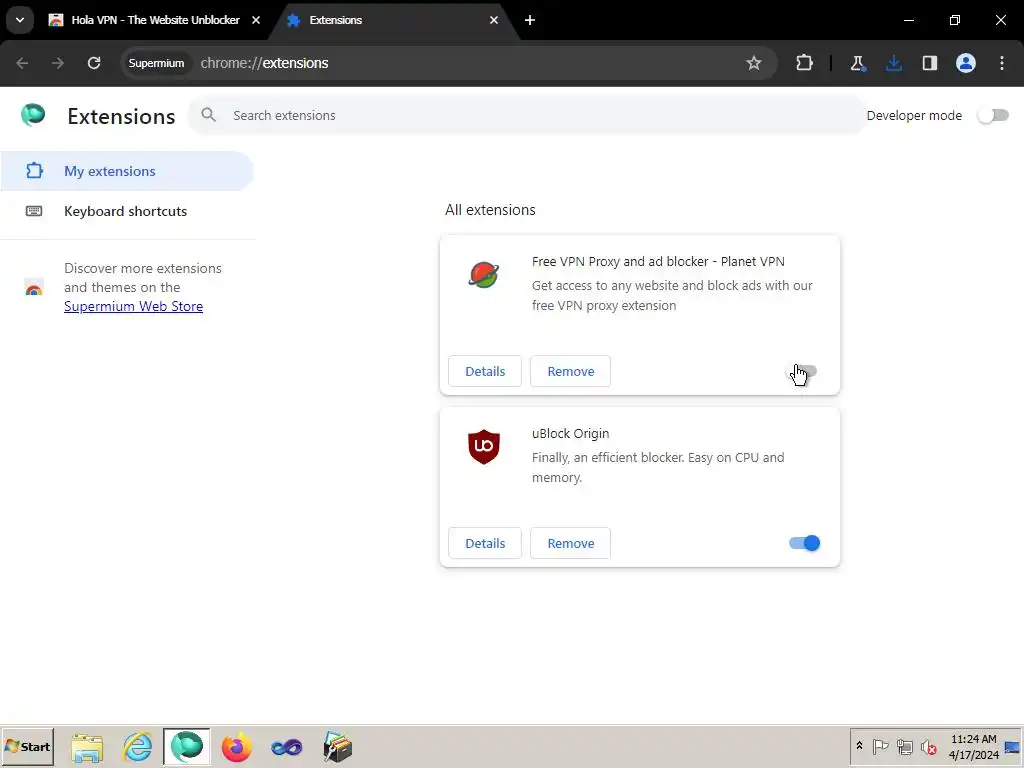
Task: Show hidden system tray icons
Action: point(859,746)
